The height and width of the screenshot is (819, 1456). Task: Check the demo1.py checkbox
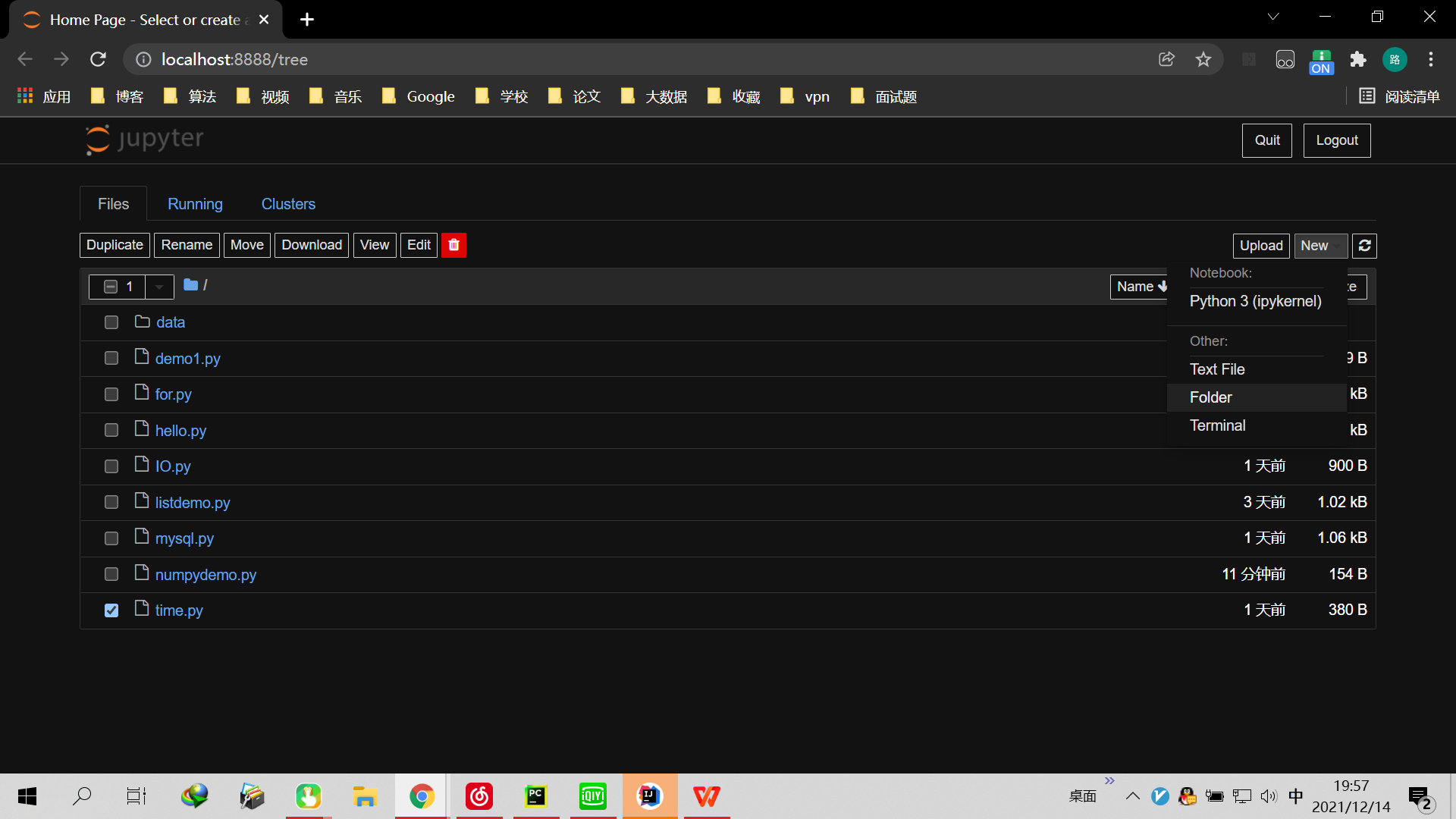pyautogui.click(x=111, y=358)
